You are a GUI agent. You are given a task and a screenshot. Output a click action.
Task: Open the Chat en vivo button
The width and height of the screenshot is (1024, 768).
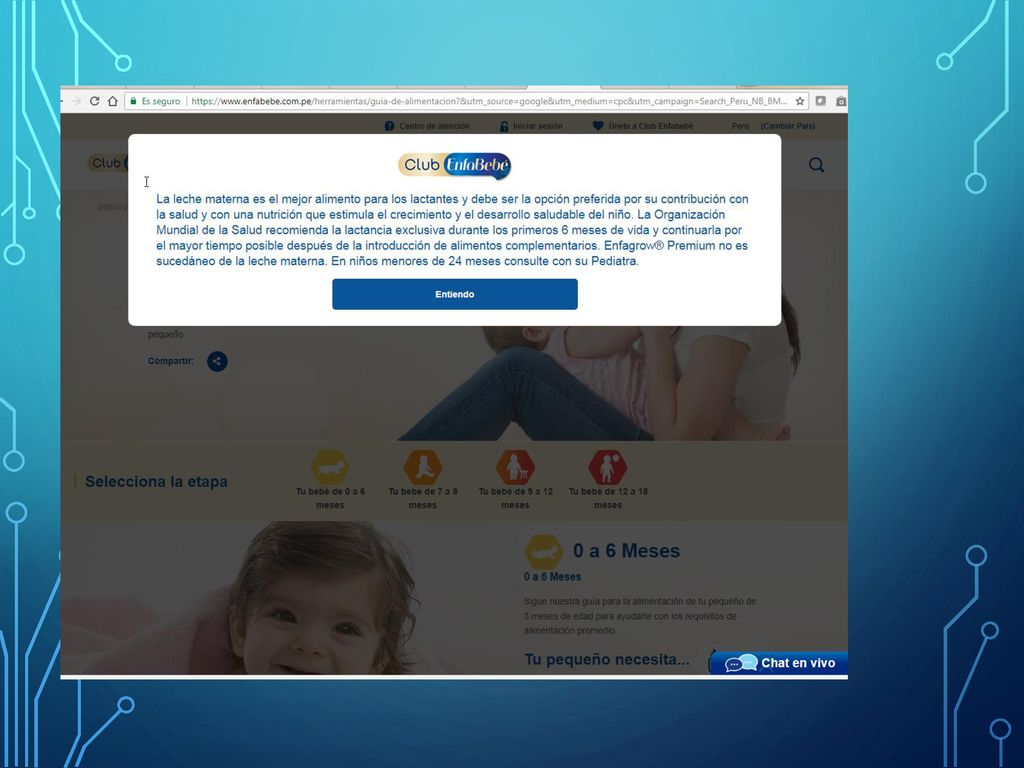pyautogui.click(x=778, y=662)
